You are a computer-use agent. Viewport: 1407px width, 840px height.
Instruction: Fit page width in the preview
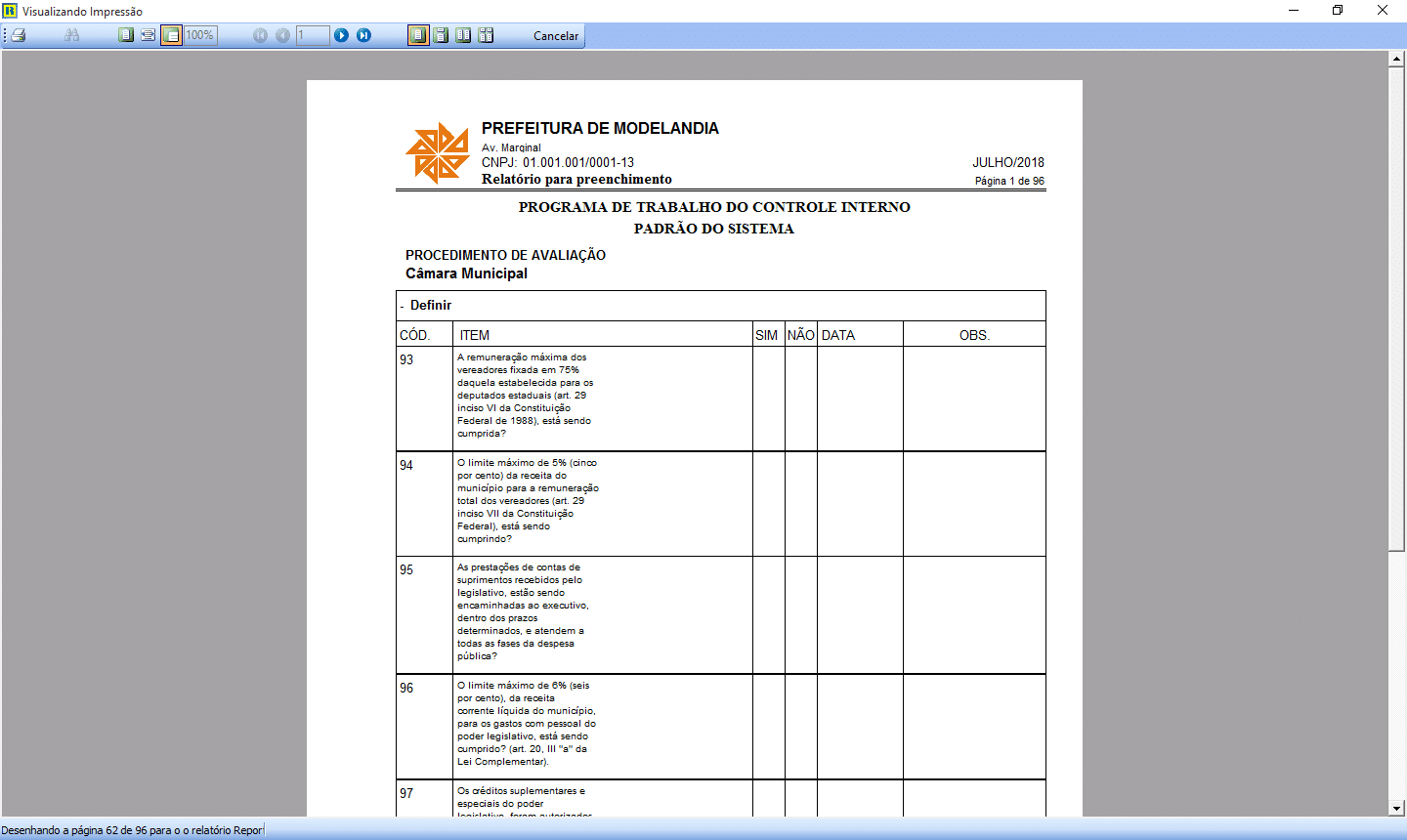click(x=148, y=35)
